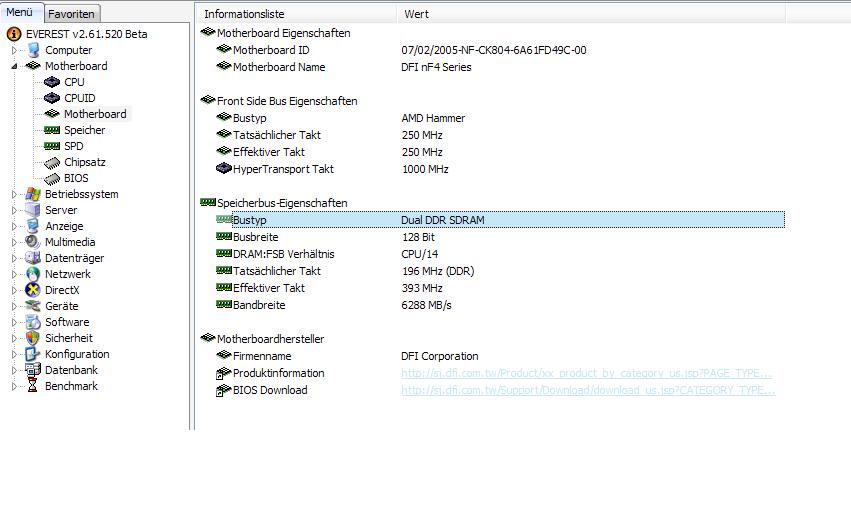Click the BIOS Download link icon
The image size is (851, 512).
[x=224, y=390]
